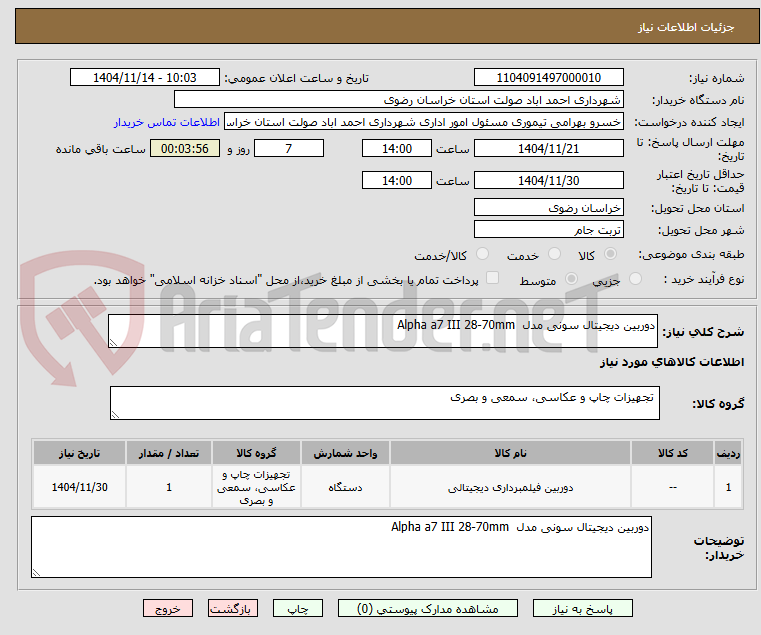
Task: Click the گروه کالا text area
Action: click(385, 403)
